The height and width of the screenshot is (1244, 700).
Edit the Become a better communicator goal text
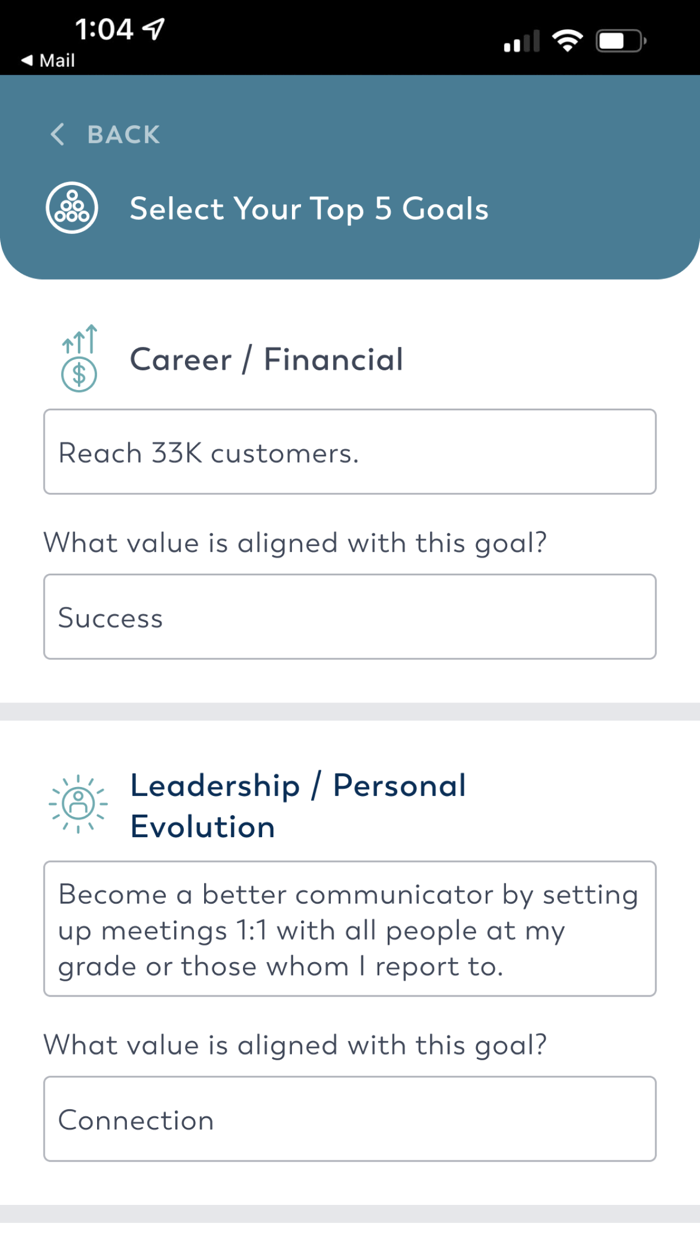pyautogui.click(x=349, y=929)
